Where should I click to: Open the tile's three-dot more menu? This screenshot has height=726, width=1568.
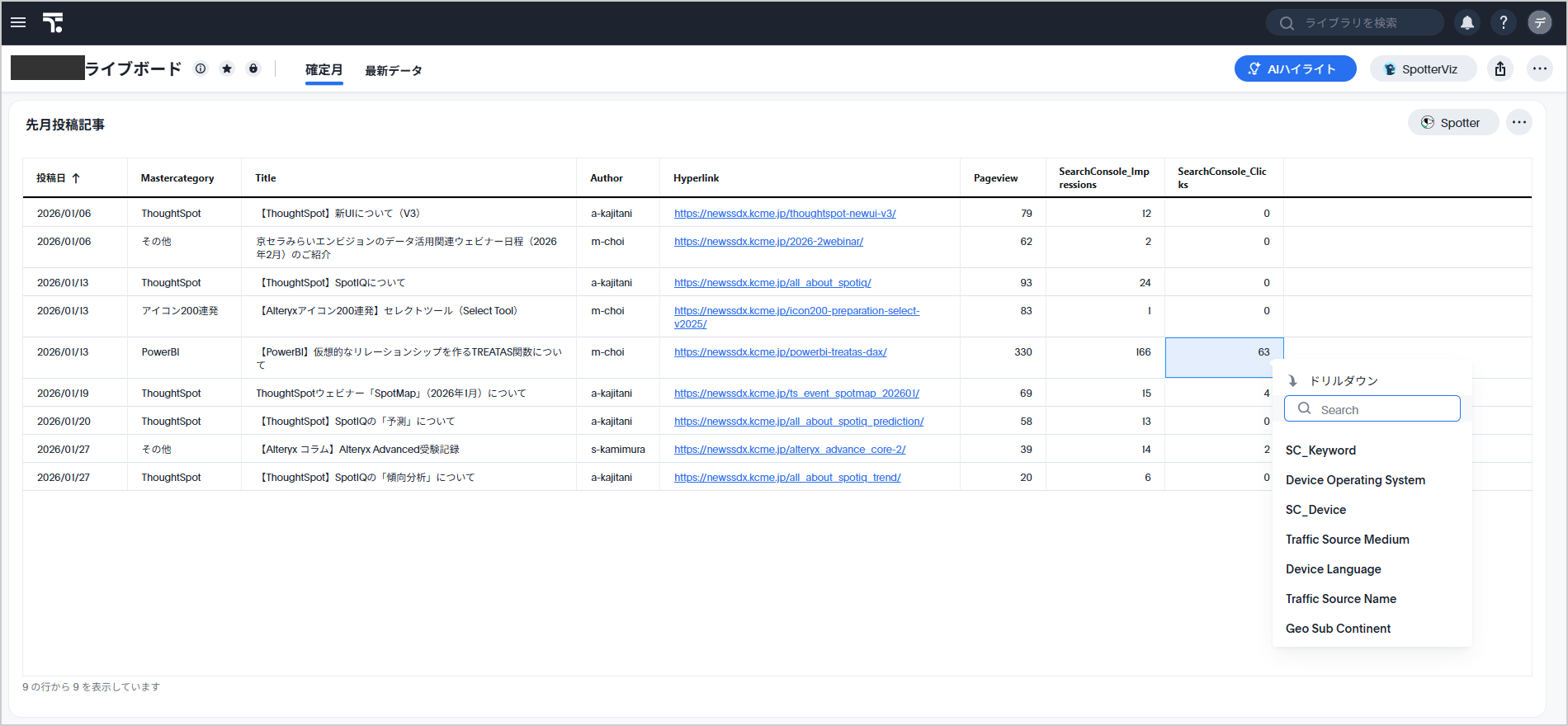[1519, 123]
